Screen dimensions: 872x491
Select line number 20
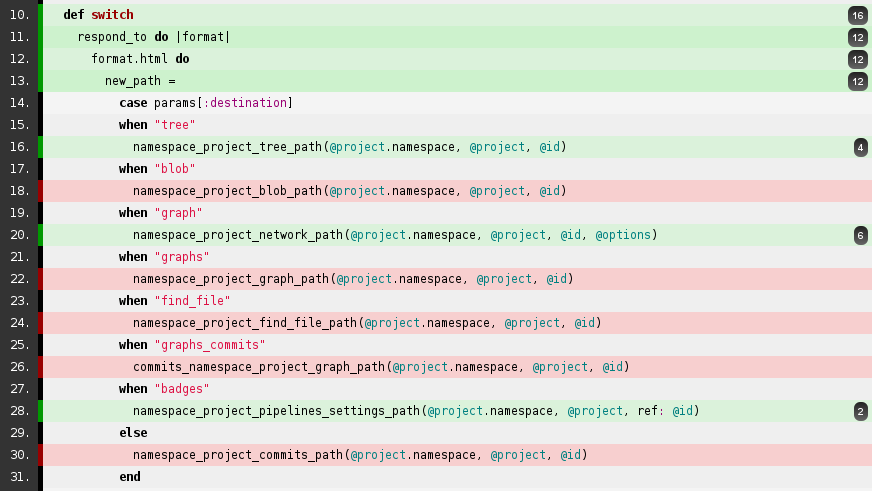tap(19, 235)
